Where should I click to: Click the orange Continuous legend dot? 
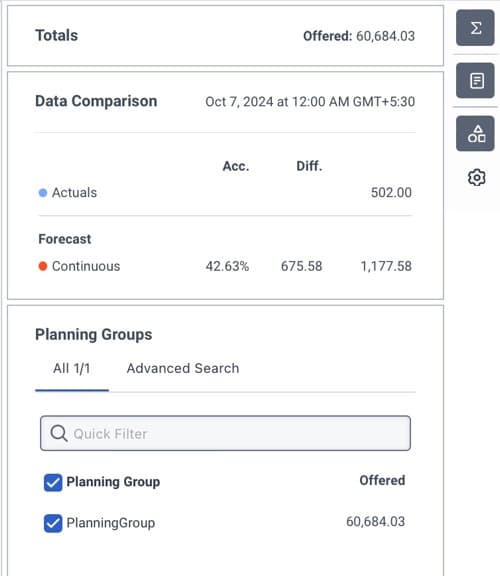[x=43, y=266]
